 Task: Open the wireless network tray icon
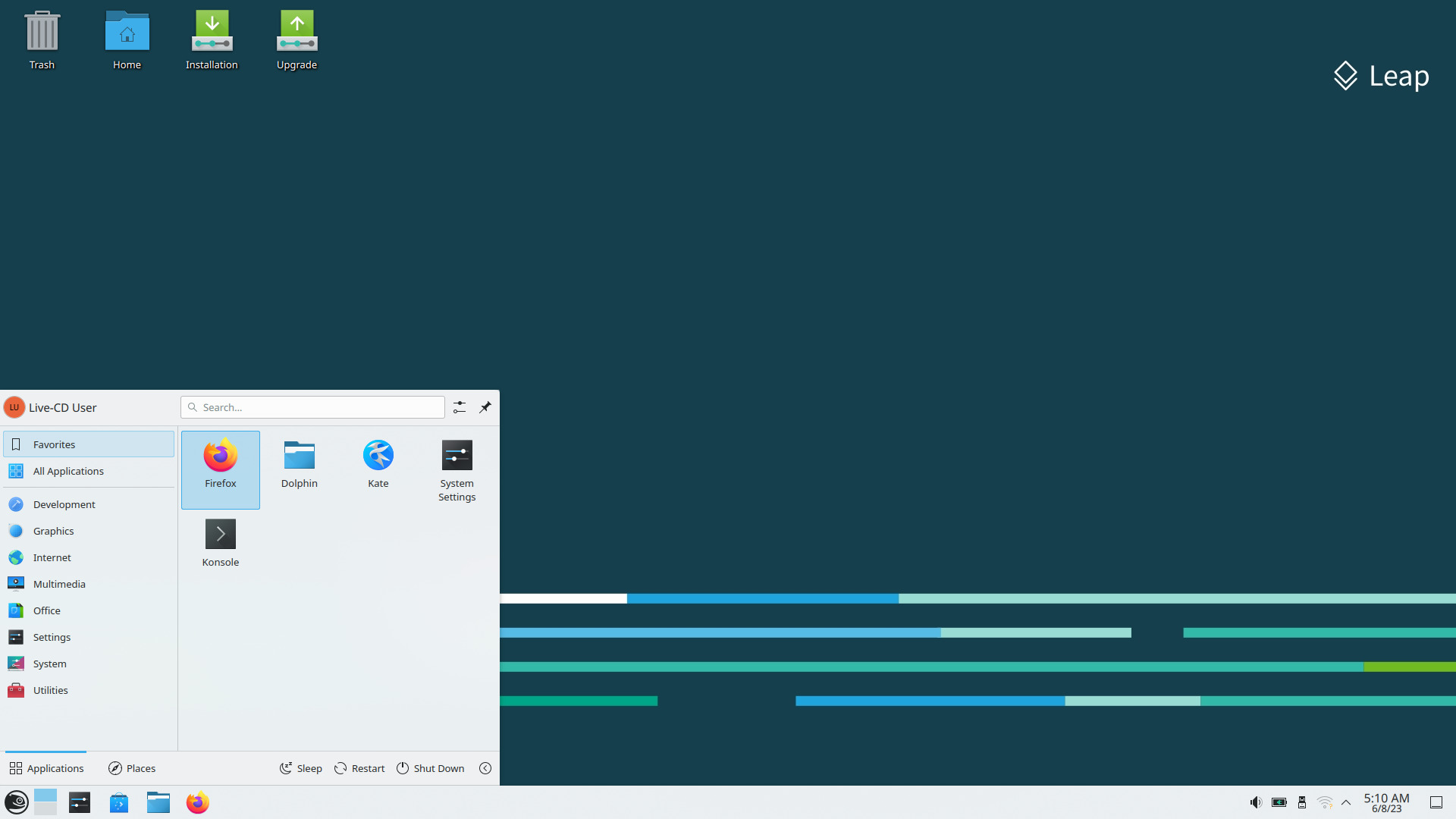click(x=1325, y=802)
